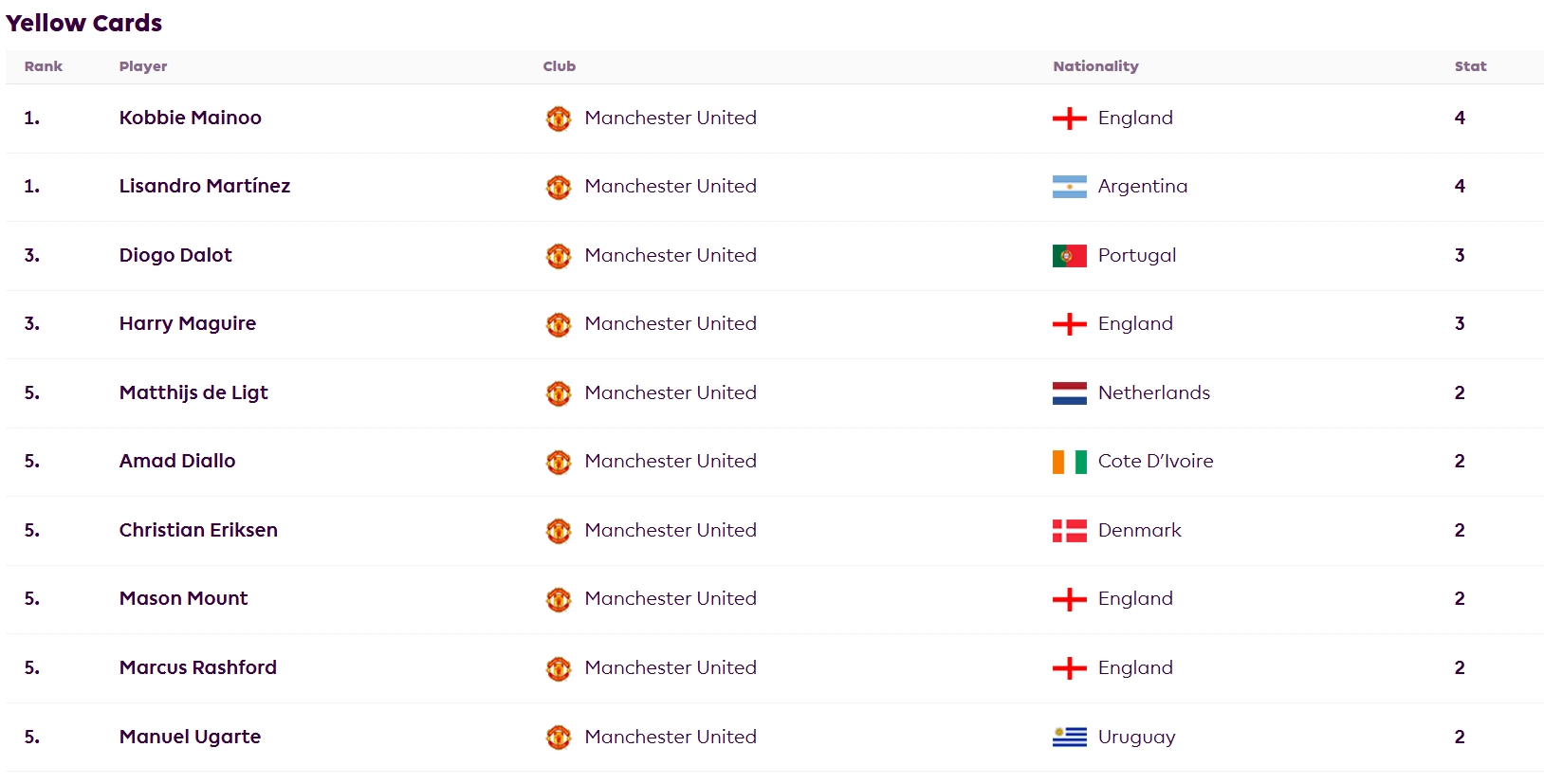Click Harry Maguire's England flag icon
The height and width of the screenshot is (784, 1544).
(x=1069, y=324)
